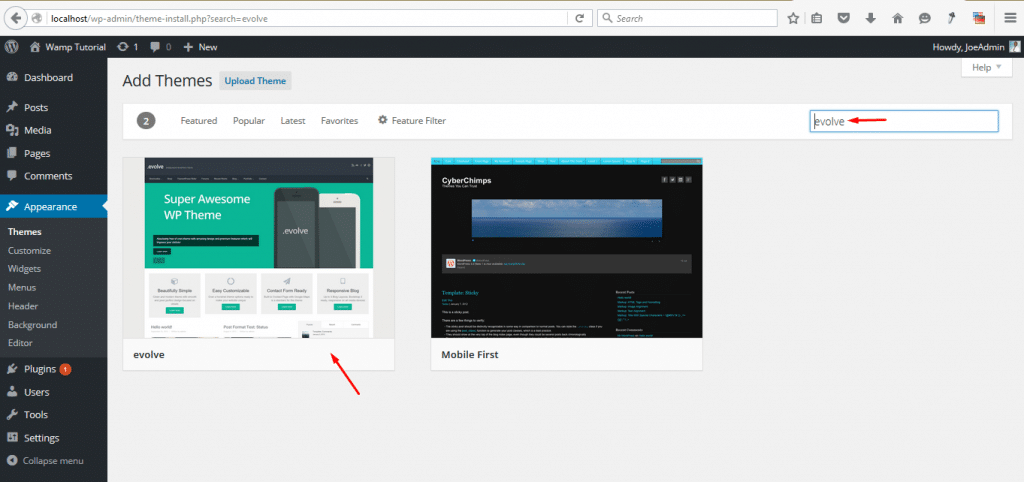The image size is (1024, 482).
Task: Click the Themes submenu item
Action: pyautogui.click(x=24, y=232)
